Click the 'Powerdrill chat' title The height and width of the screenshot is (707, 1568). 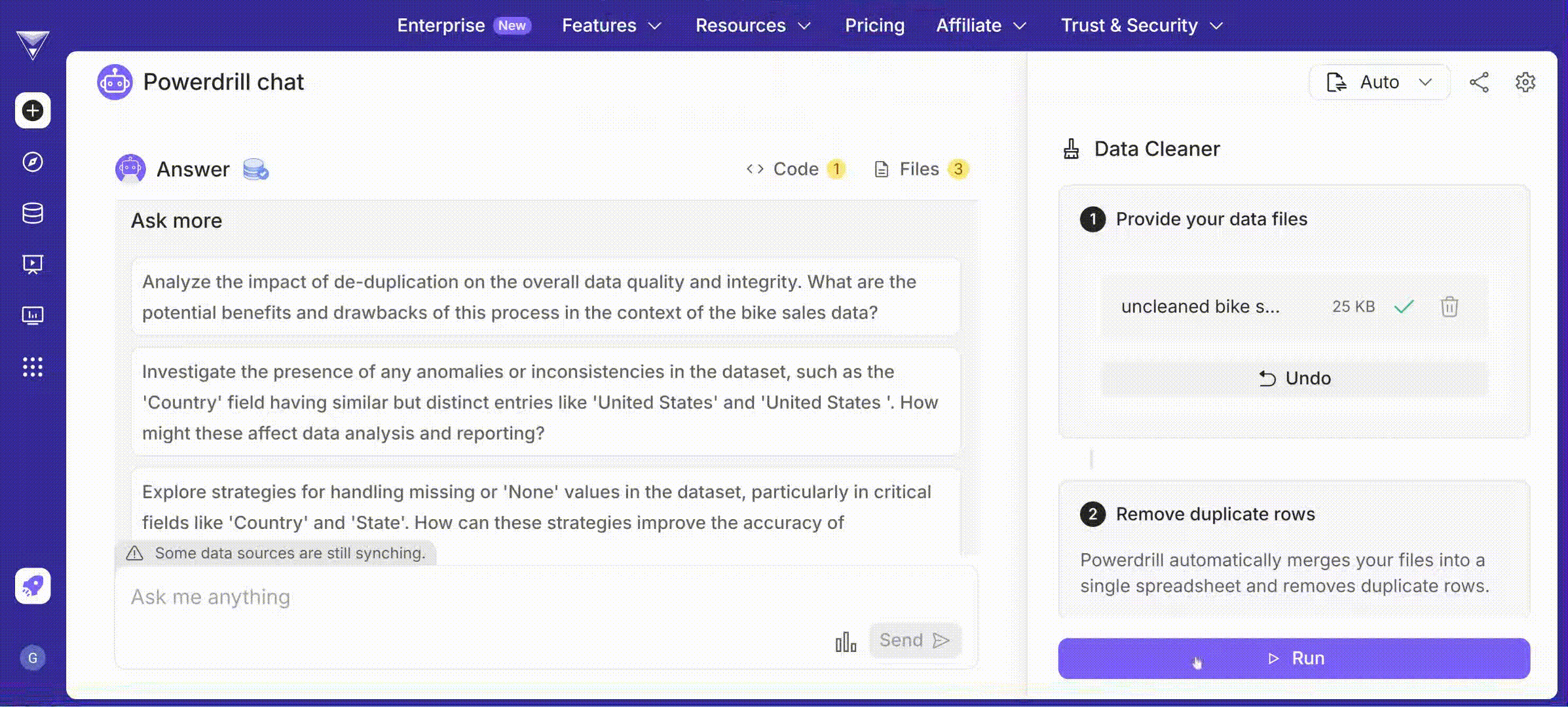(x=223, y=82)
